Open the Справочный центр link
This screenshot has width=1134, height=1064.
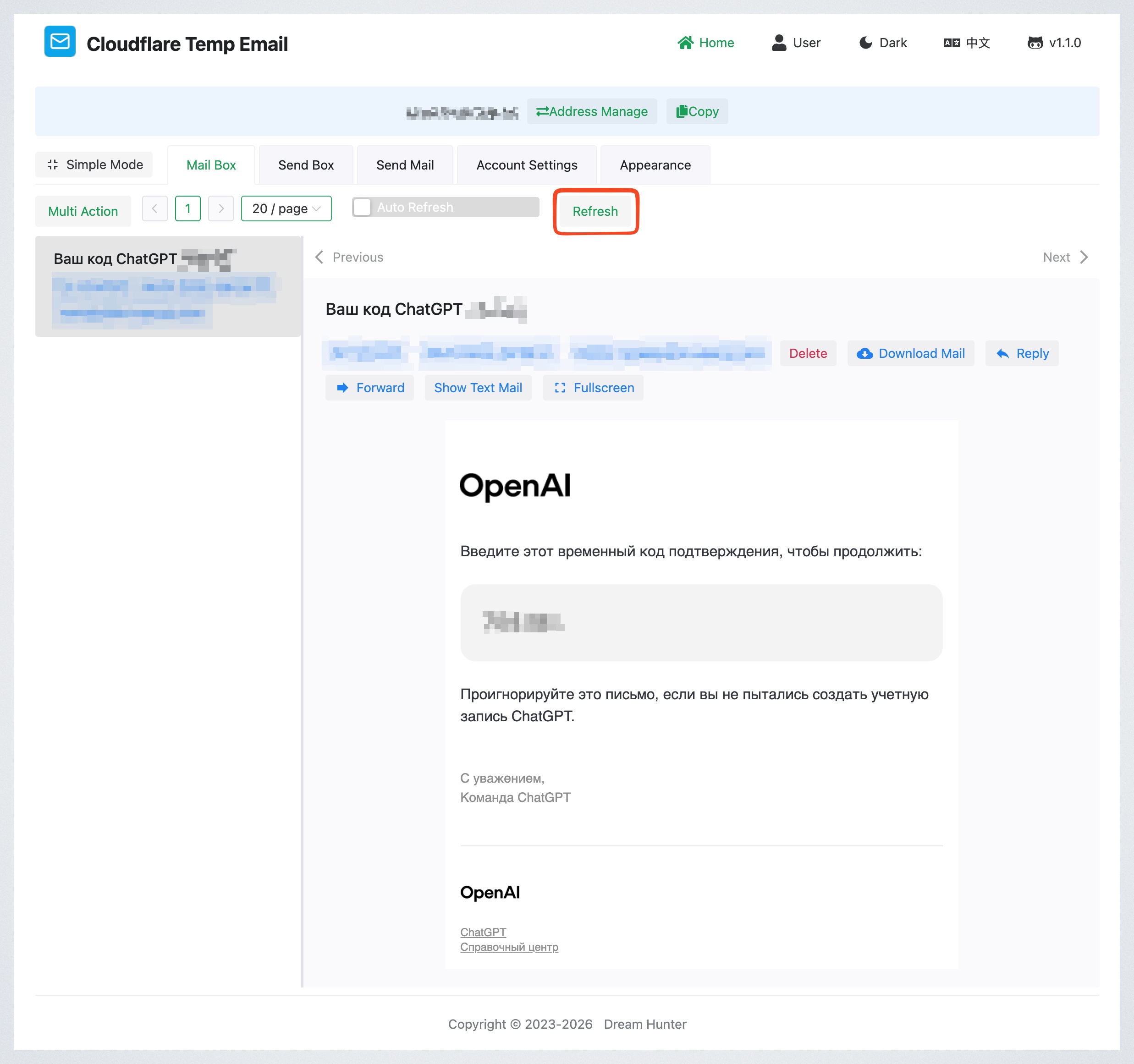point(509,947)
